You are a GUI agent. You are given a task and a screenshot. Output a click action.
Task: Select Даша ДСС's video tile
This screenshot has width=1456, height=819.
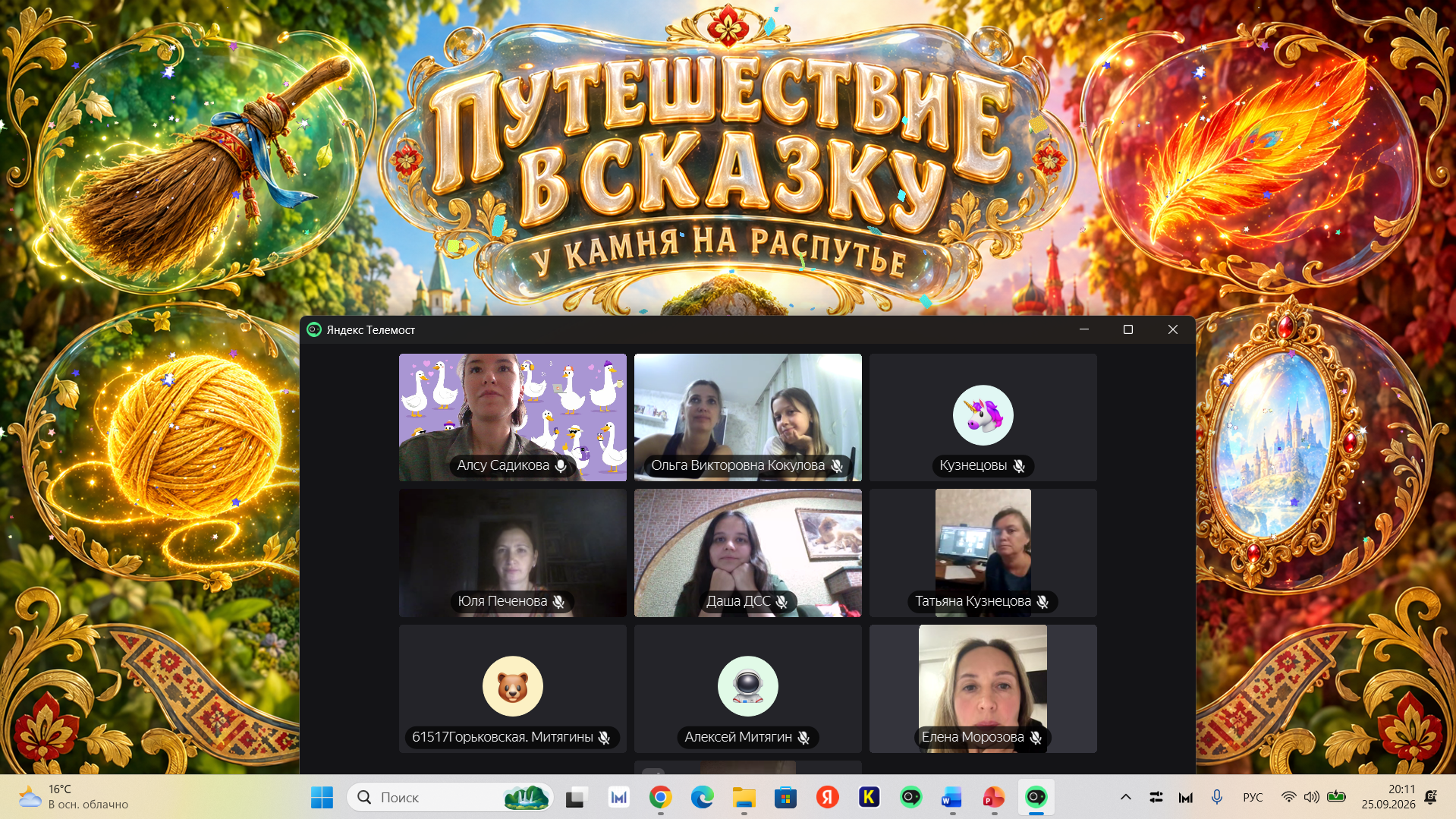point(748,553)
